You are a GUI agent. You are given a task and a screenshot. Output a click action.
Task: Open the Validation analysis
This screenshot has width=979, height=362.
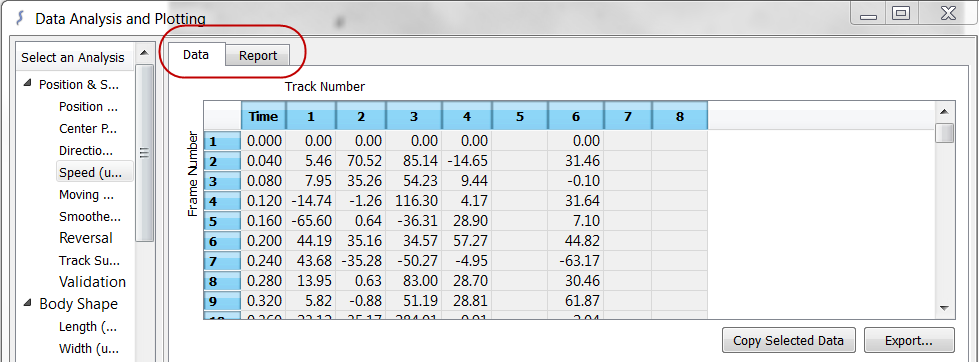[92, 281]
